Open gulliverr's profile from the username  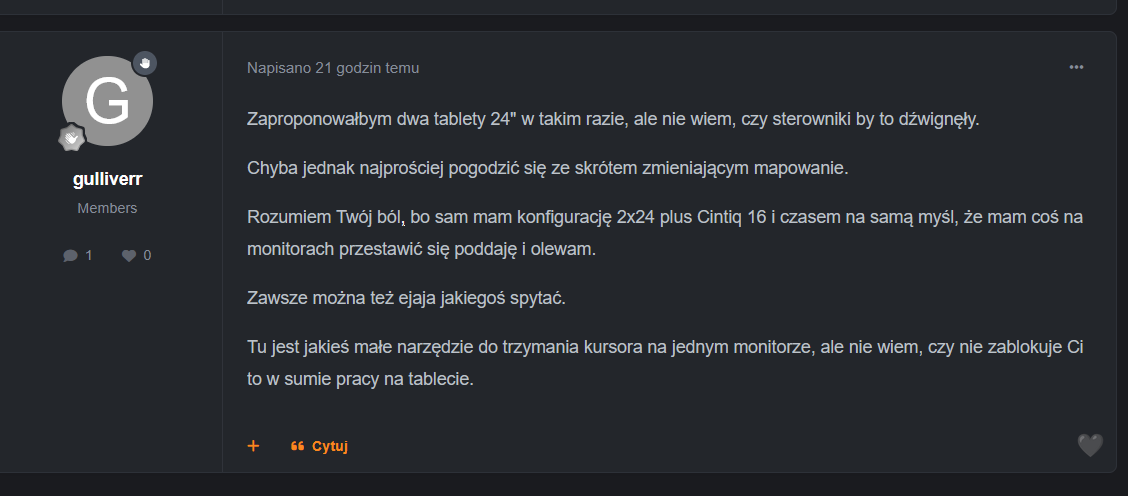click(x=107, y=180)
